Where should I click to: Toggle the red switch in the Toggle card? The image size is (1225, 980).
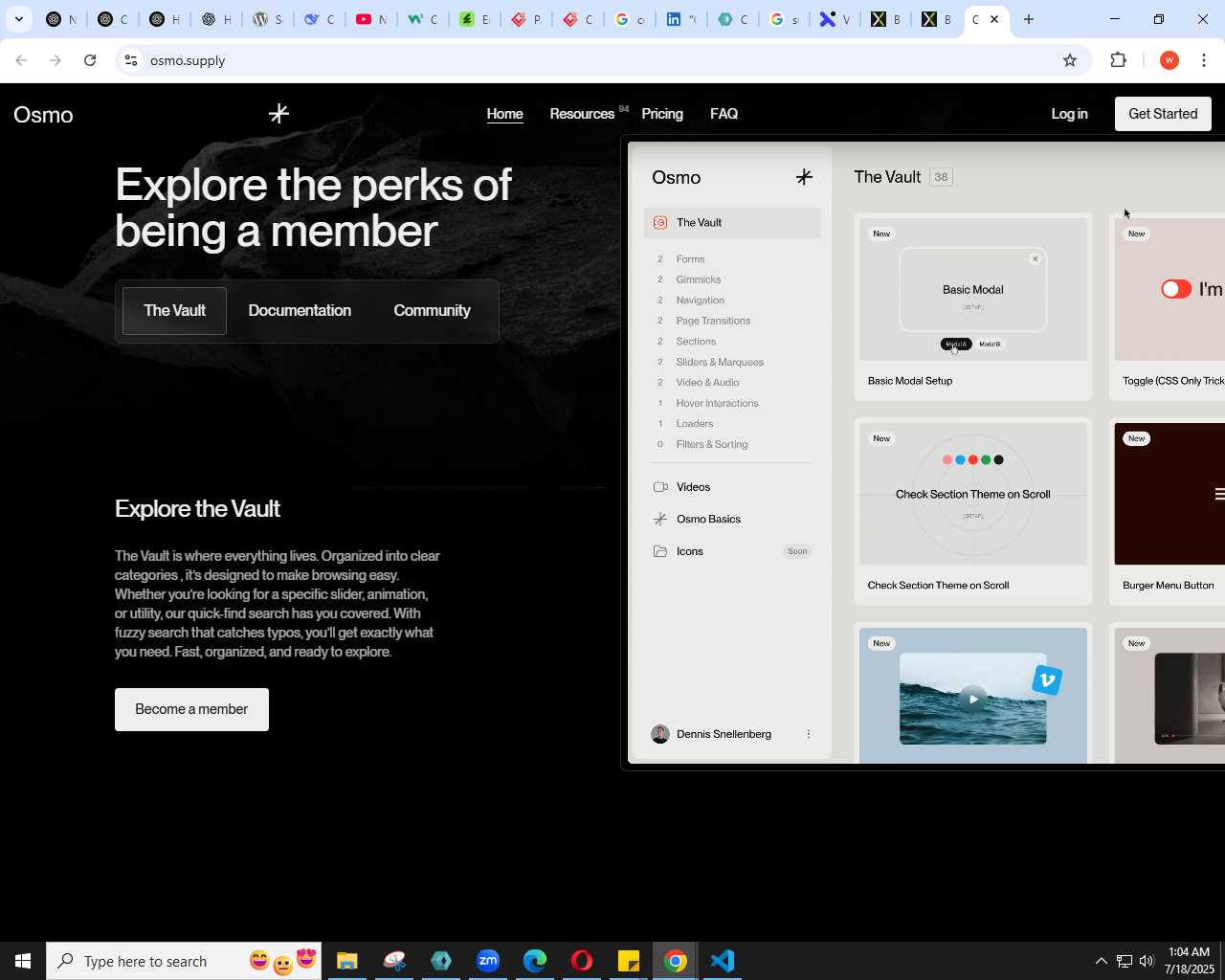(1176, 289)
